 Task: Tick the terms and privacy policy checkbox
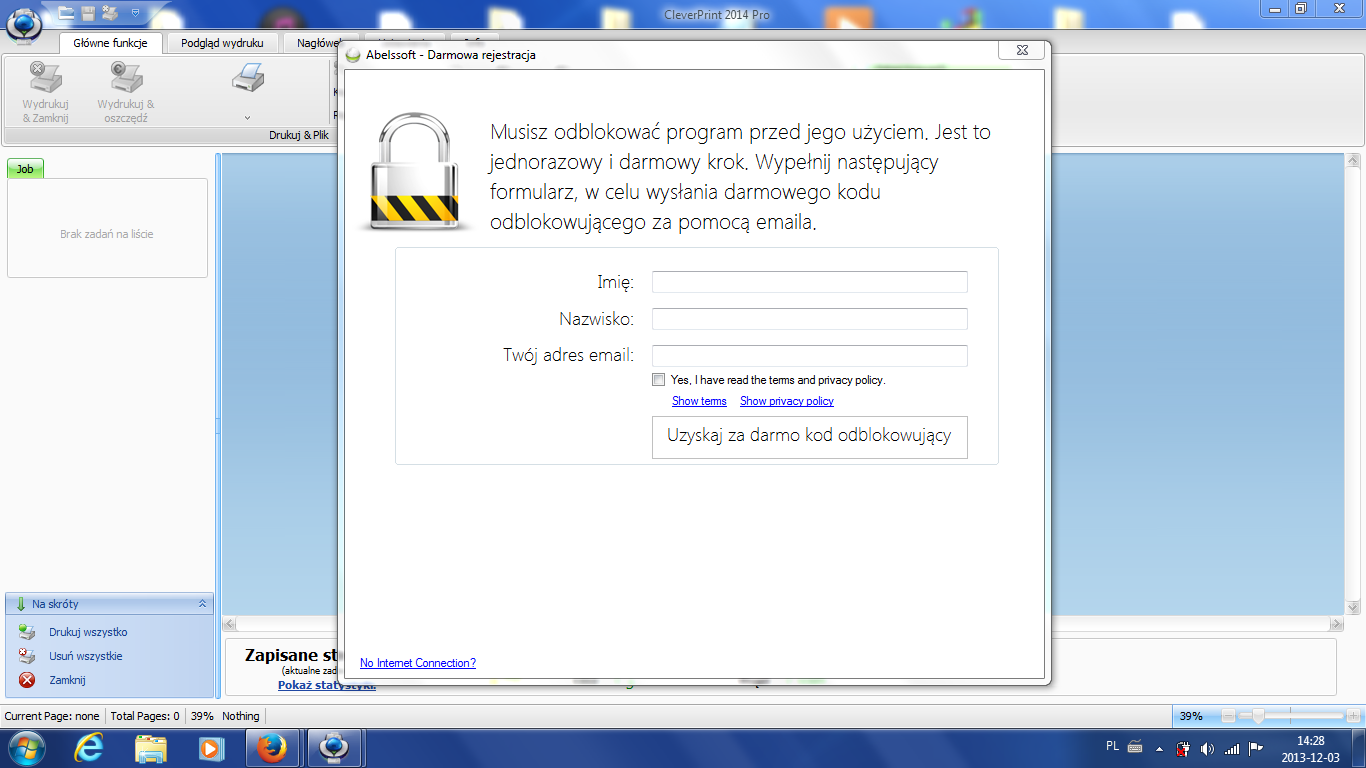point(658,380)
